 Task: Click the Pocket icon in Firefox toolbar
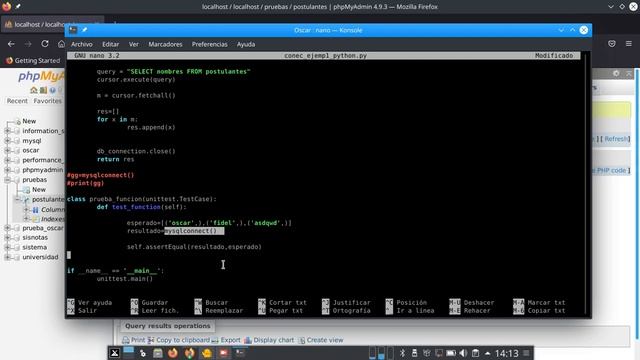coord(611,44)
